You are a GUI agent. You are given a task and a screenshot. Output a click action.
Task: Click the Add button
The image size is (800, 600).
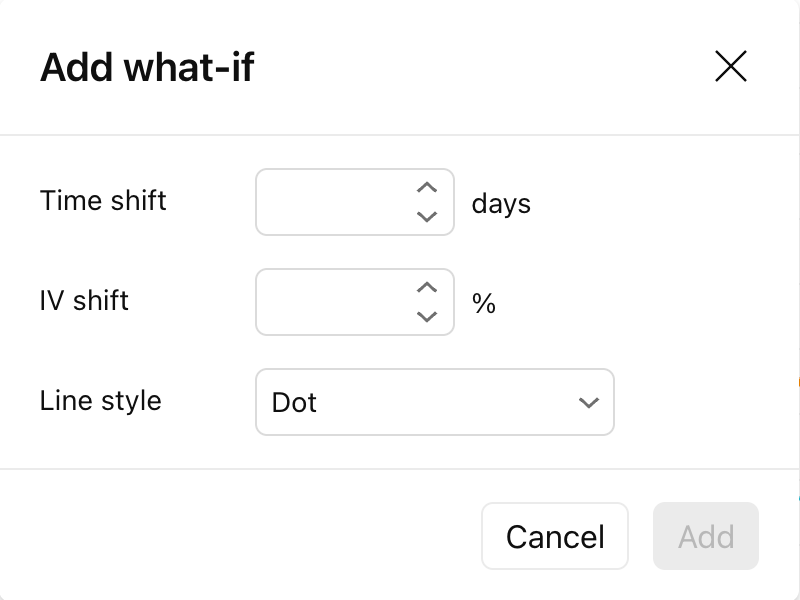click(706, 536)
